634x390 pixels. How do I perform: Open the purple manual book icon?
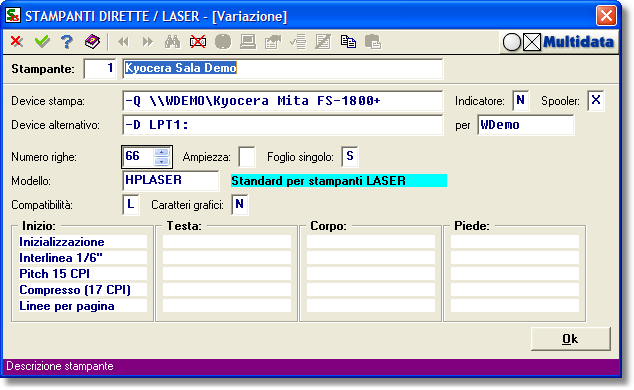point(92,41)
